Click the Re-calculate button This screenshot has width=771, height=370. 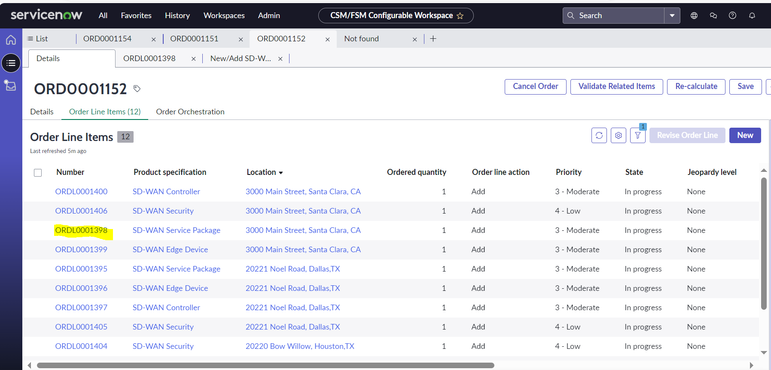coord(696,87)
